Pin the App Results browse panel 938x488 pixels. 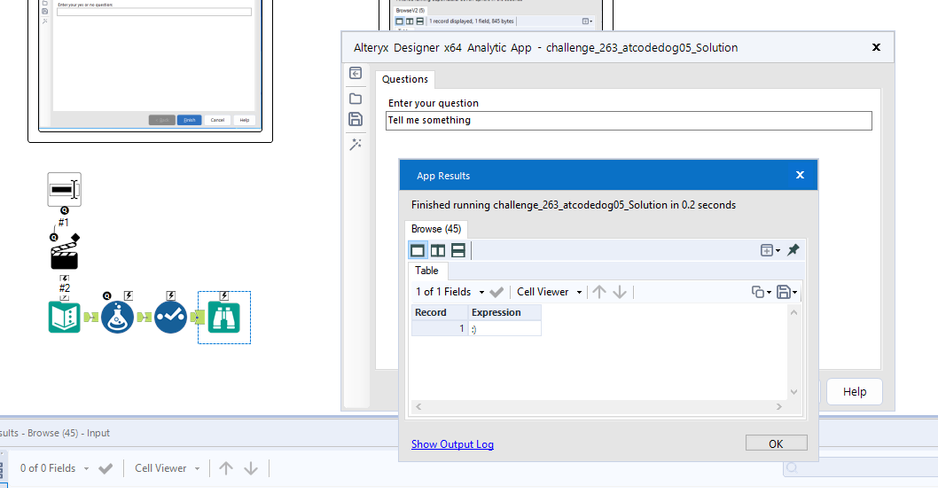click(x=793, y=250)
